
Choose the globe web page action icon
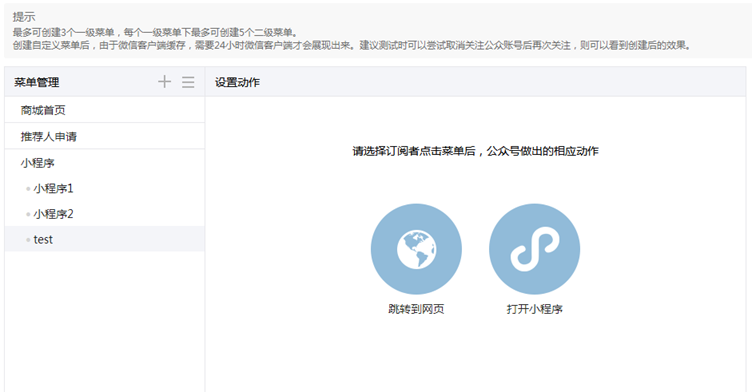416,249
